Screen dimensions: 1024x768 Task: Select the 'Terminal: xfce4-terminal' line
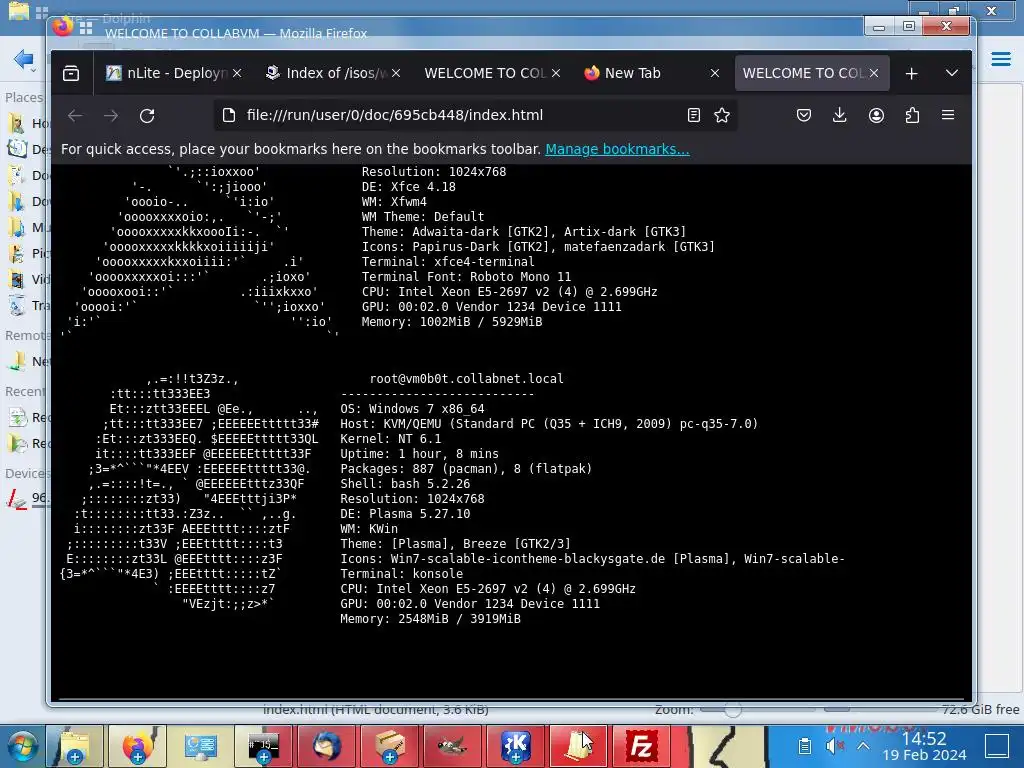(x=448, y=262)
